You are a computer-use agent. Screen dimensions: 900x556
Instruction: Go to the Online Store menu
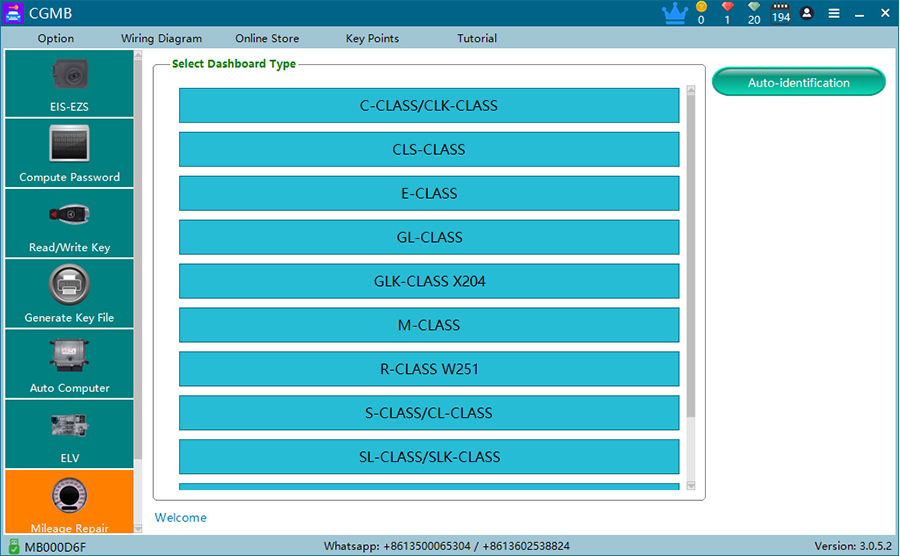267,39
